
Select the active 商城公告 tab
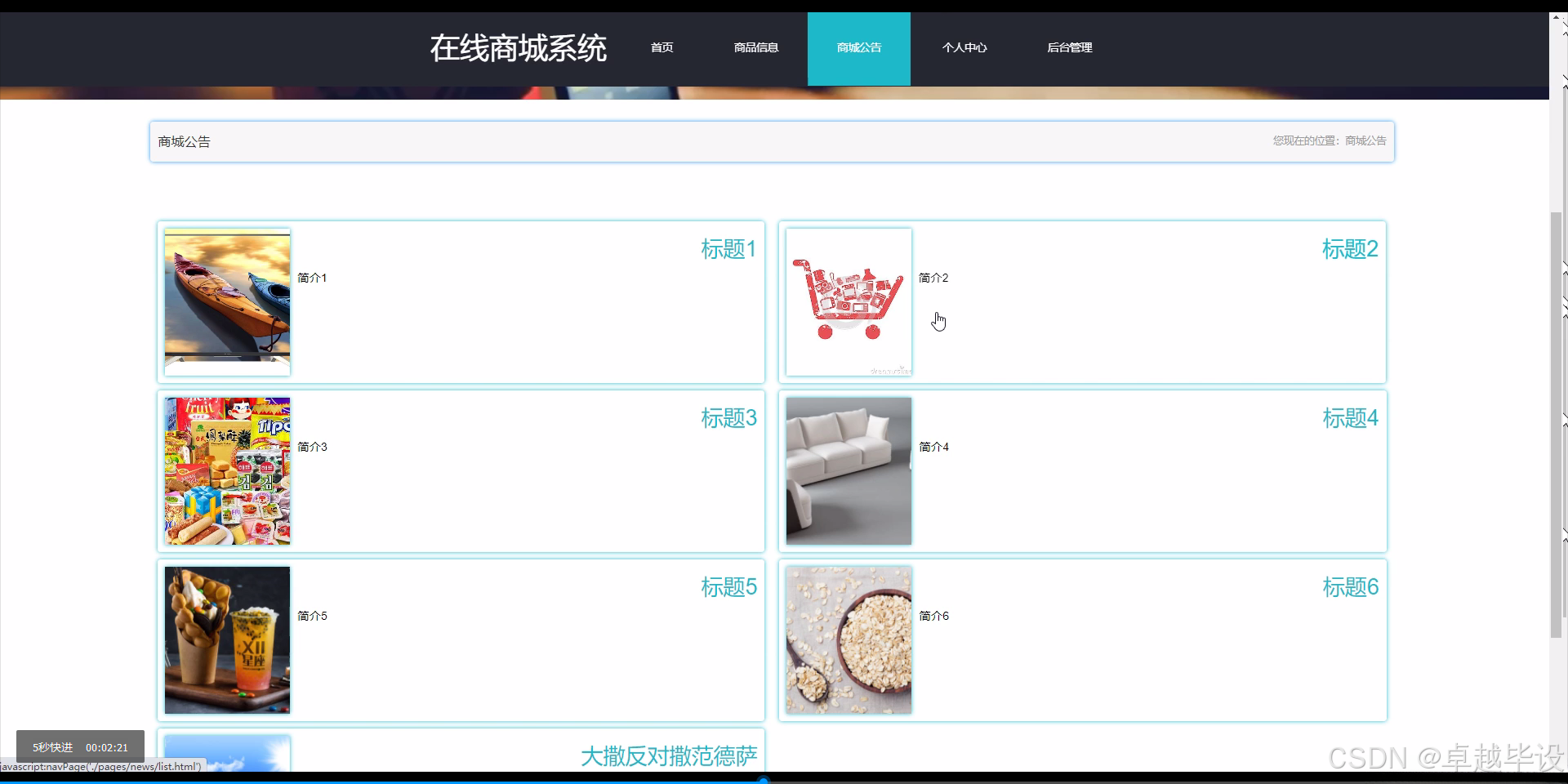(x=858, y=47)
